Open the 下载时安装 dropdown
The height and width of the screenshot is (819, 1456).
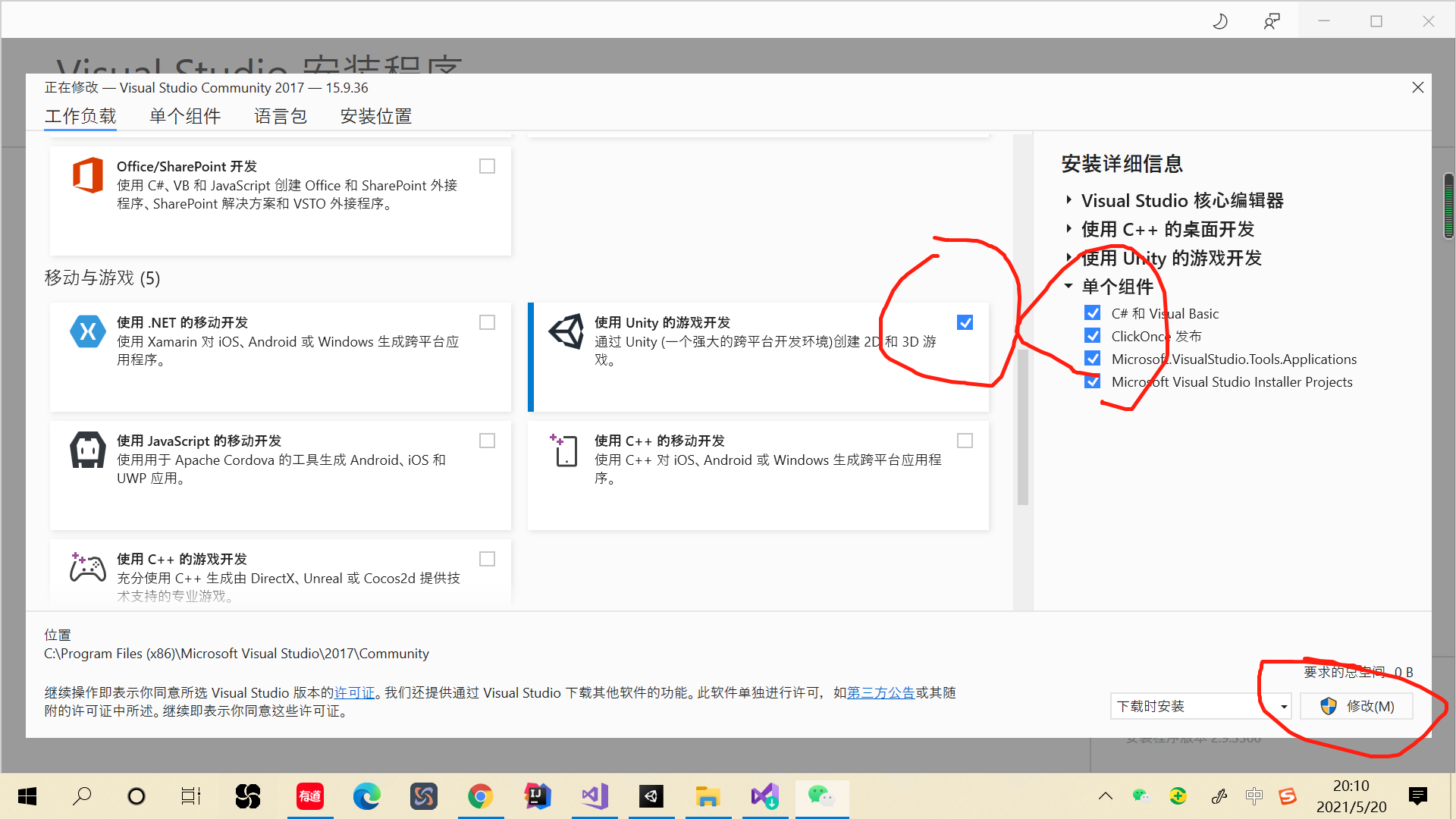pos(1282,706)
